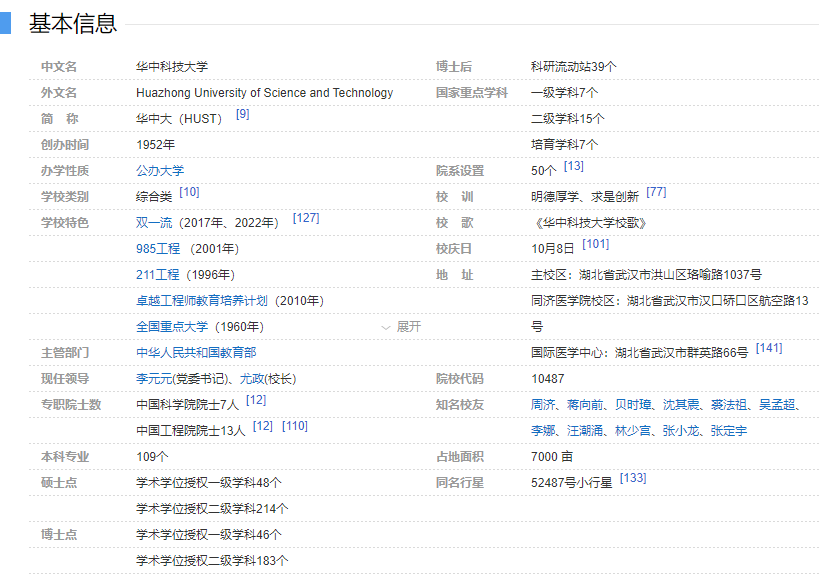Click the 985工程 link
Screen dimensions: 838x575
point(158,249)
